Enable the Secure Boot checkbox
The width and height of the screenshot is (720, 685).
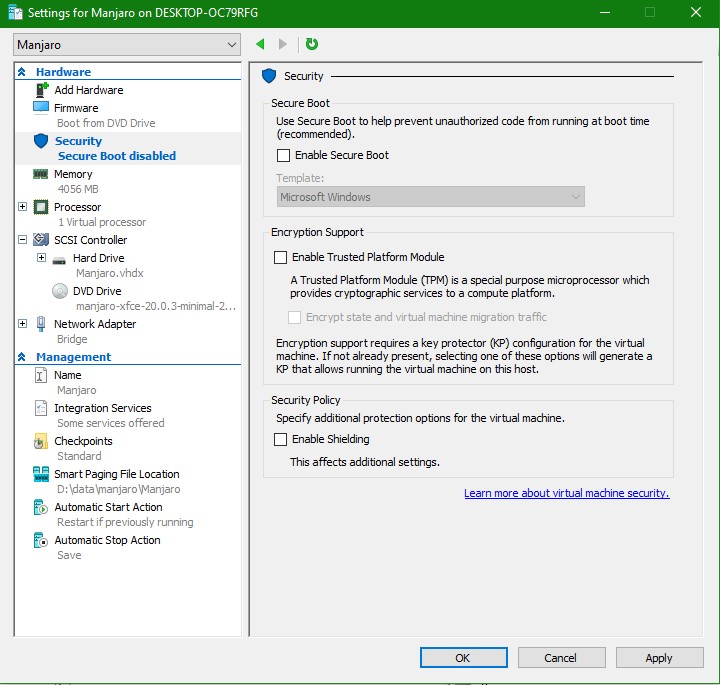pos(284,156)
